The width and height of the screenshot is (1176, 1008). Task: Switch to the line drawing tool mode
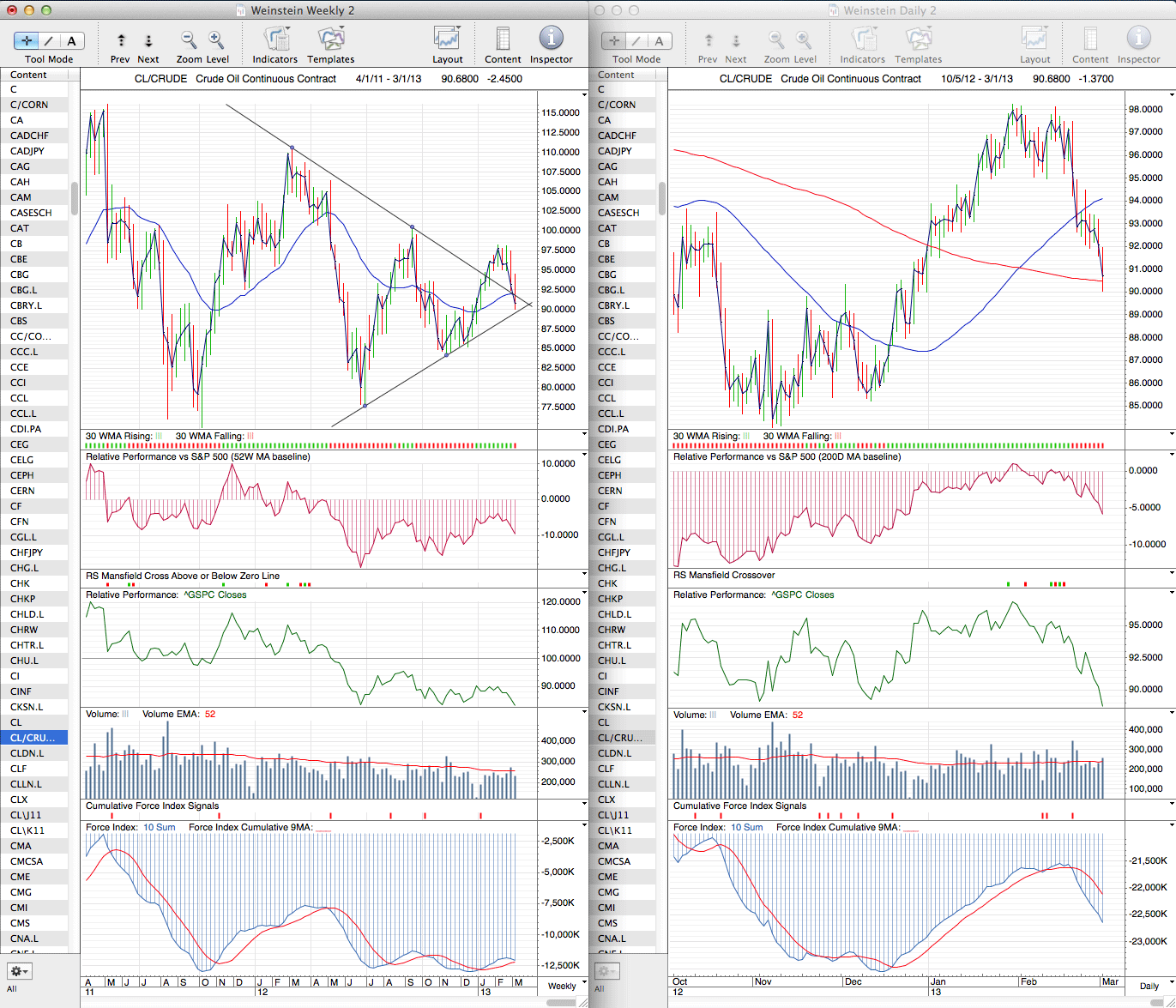point(49,40)
